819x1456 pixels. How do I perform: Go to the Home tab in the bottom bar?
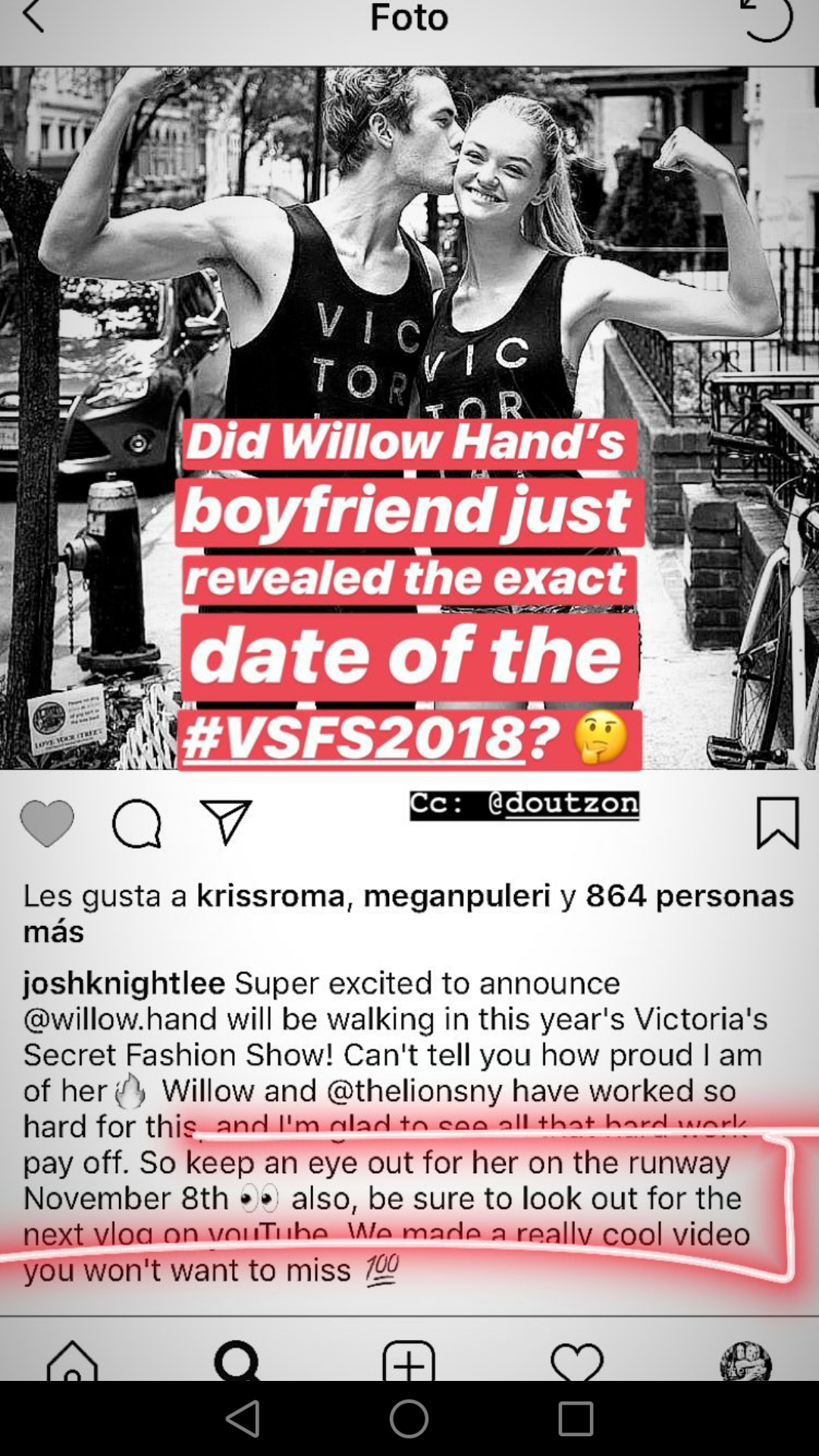[72, 1360]
